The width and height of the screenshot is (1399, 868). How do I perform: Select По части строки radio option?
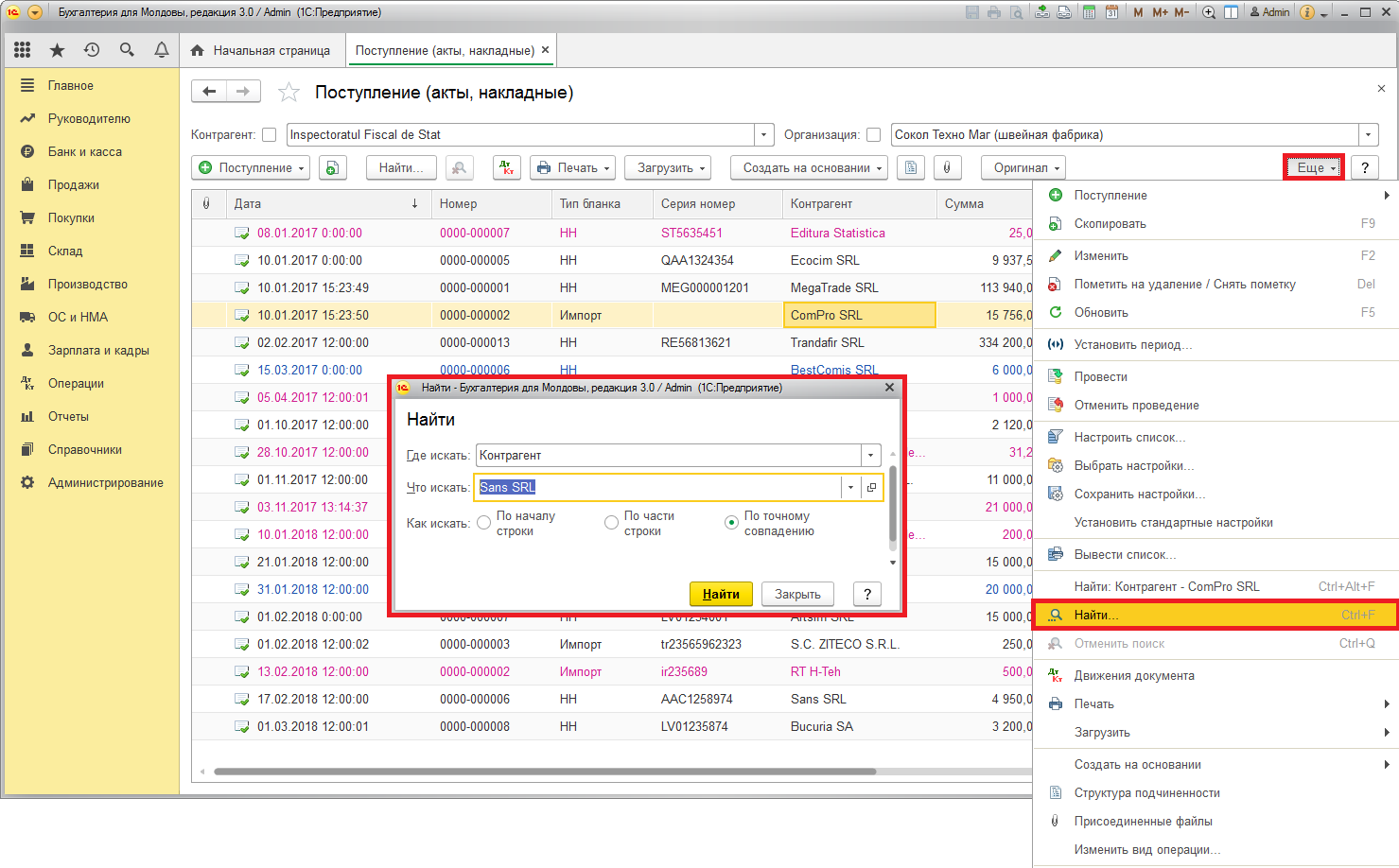612,522
